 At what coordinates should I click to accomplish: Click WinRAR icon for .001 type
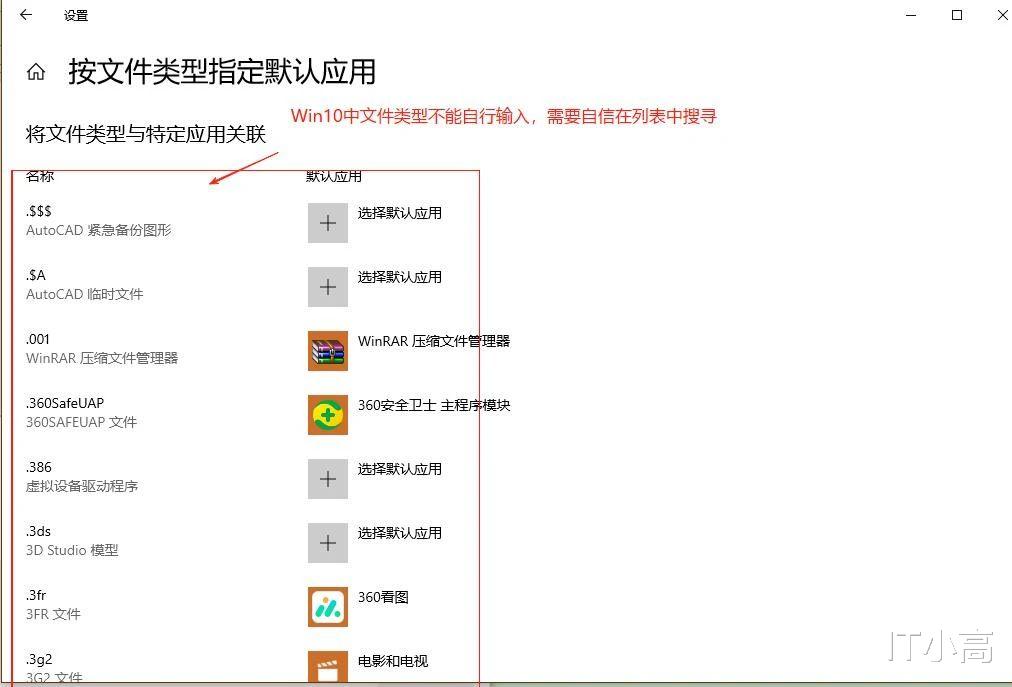coord(328,351)
